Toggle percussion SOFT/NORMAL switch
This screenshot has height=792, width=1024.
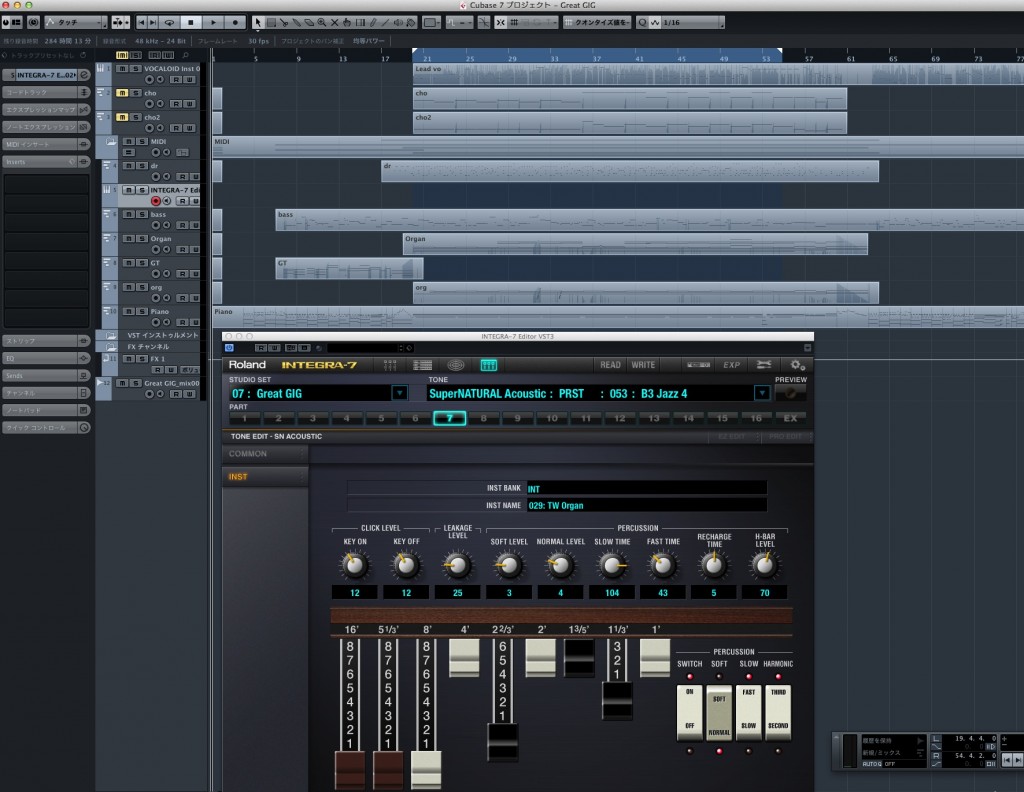point(719,712)
